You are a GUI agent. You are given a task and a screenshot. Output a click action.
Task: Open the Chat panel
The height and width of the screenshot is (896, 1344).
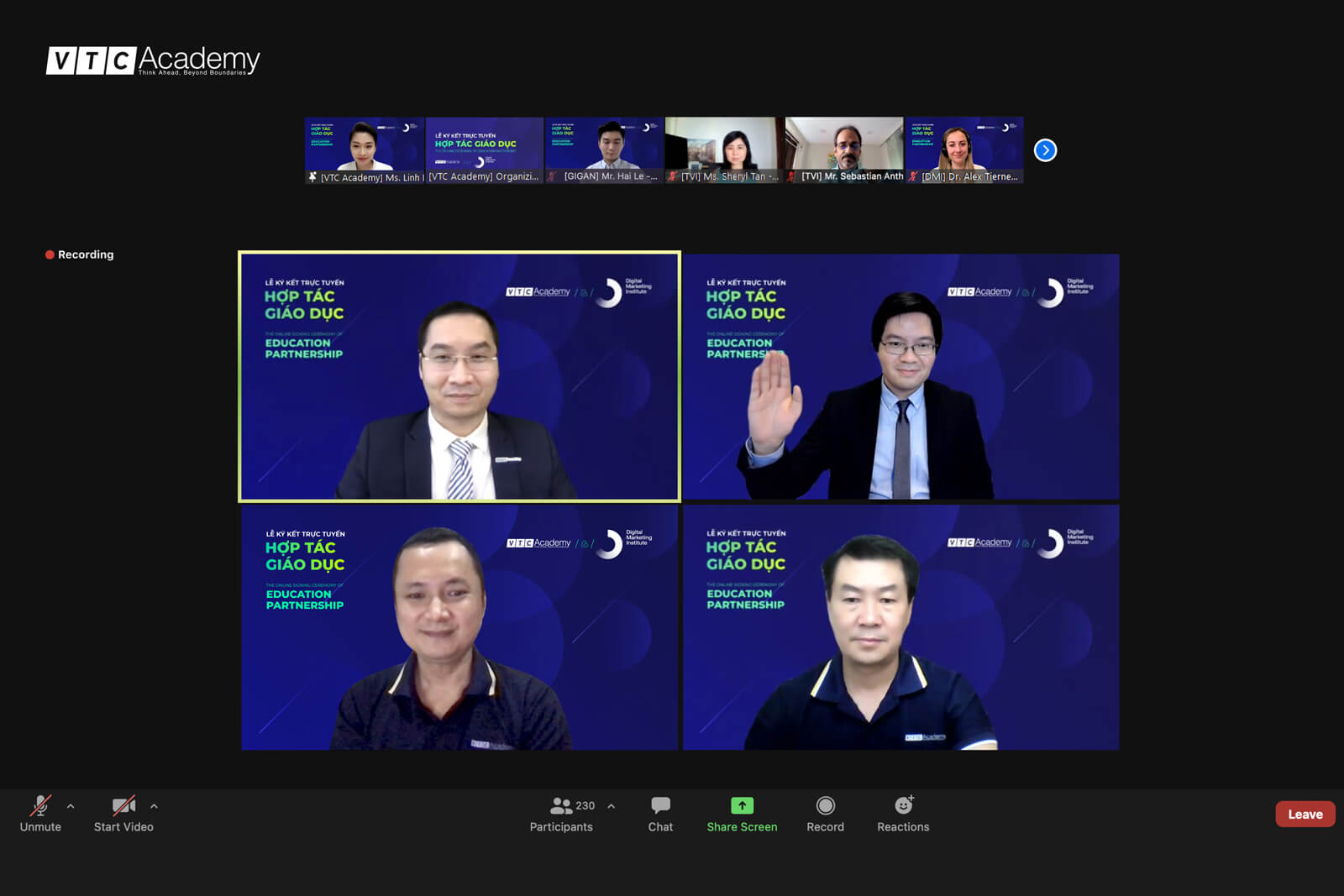(660, 807)
